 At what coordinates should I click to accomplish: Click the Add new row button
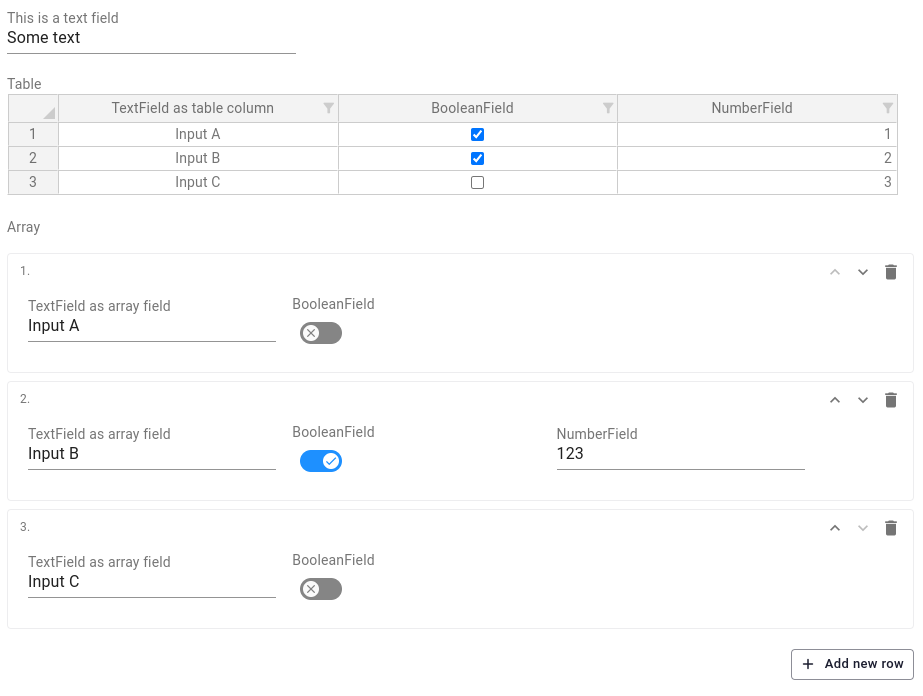[852, 664]
